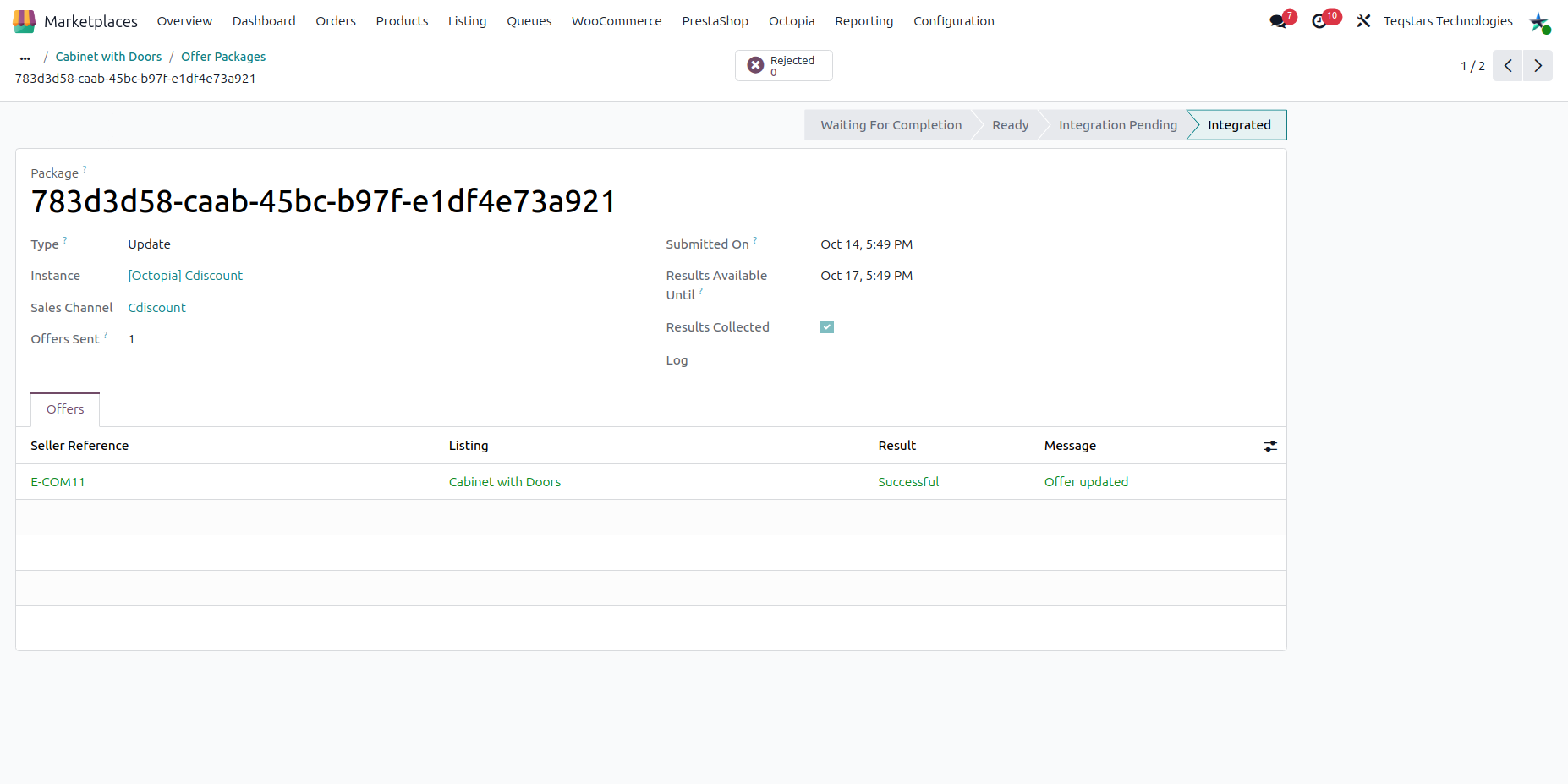This screenshot has height=784, width=1568.
Task: Open the Listing menu
Action: (x=468, y=21)
